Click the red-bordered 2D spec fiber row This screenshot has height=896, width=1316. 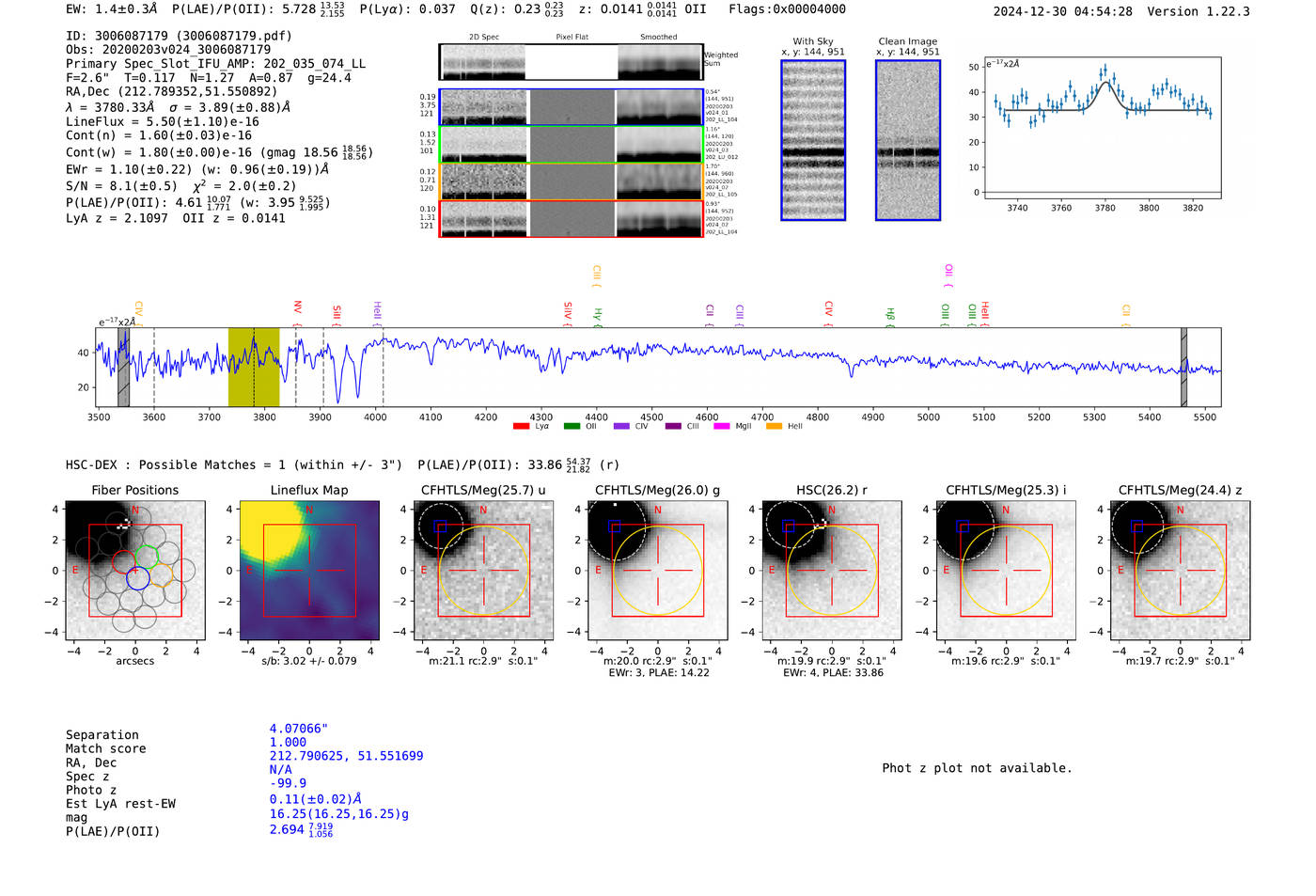572,219
